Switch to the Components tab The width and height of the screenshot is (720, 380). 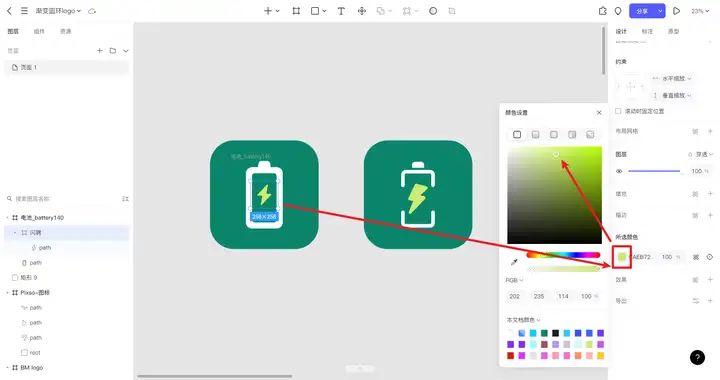point(39,31)
